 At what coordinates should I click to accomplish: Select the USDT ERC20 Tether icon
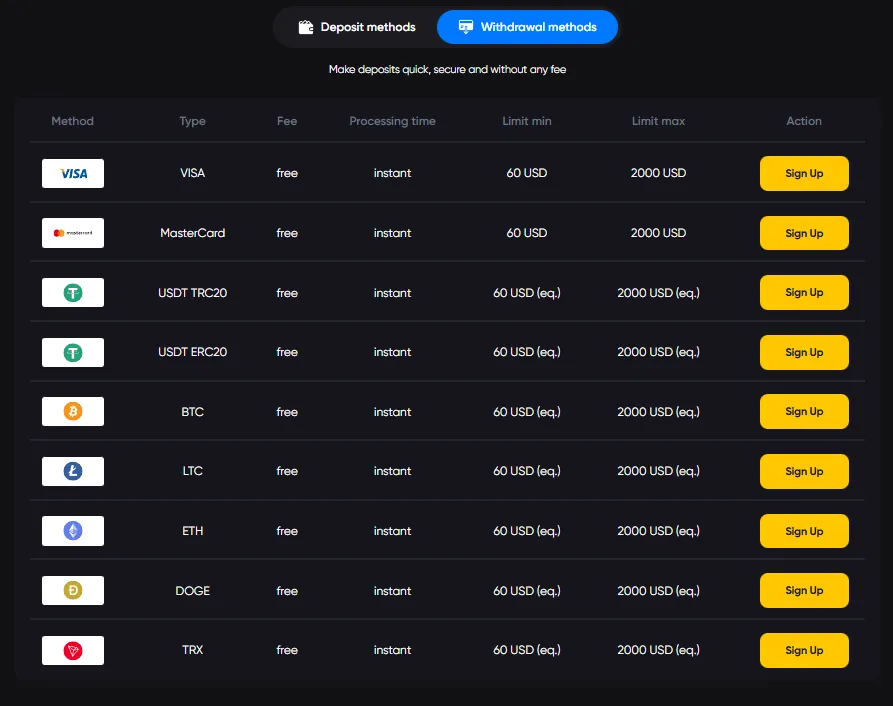pyautogui.click(x=72, y=352)
